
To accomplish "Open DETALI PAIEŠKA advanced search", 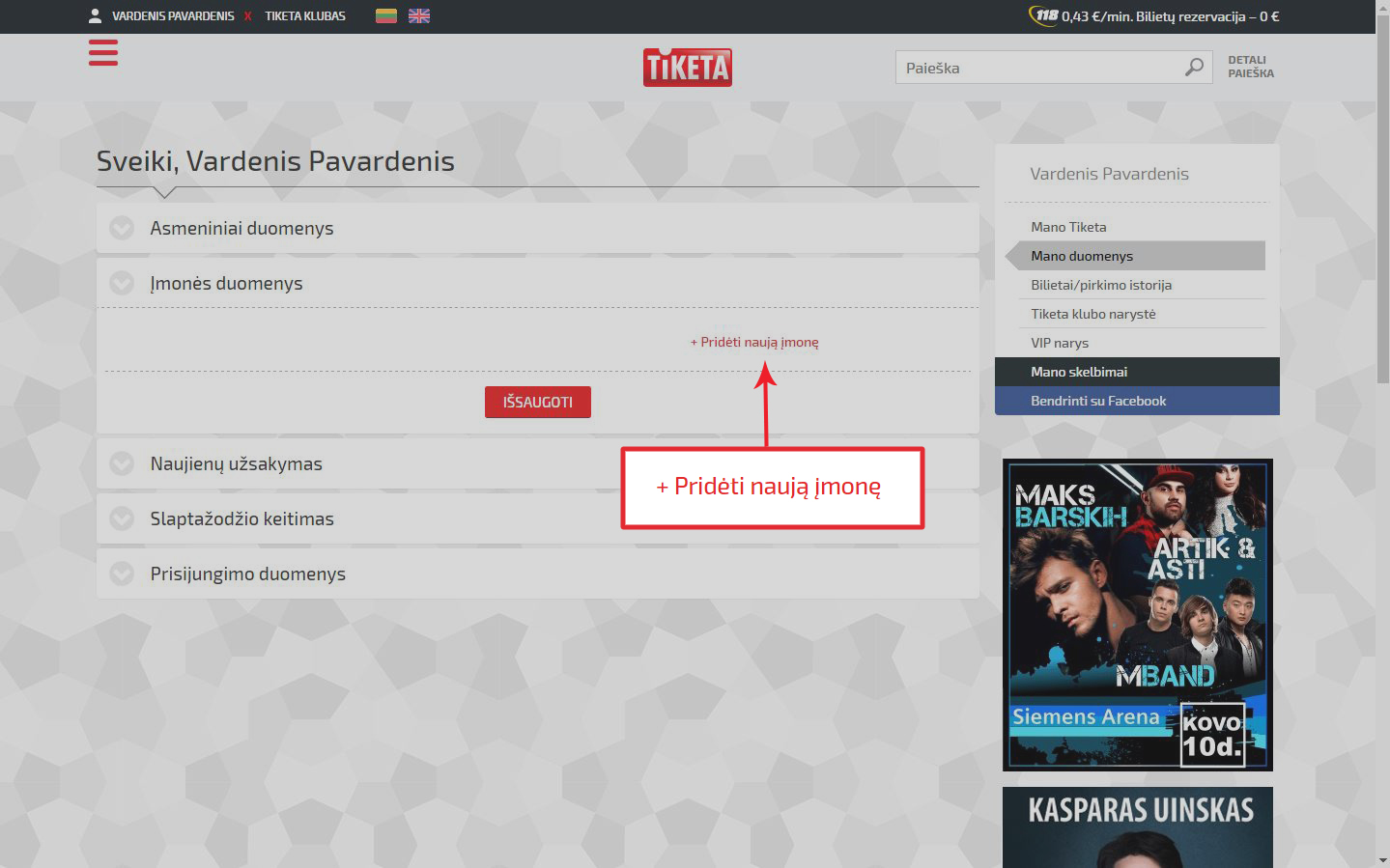I will 1251,67.
